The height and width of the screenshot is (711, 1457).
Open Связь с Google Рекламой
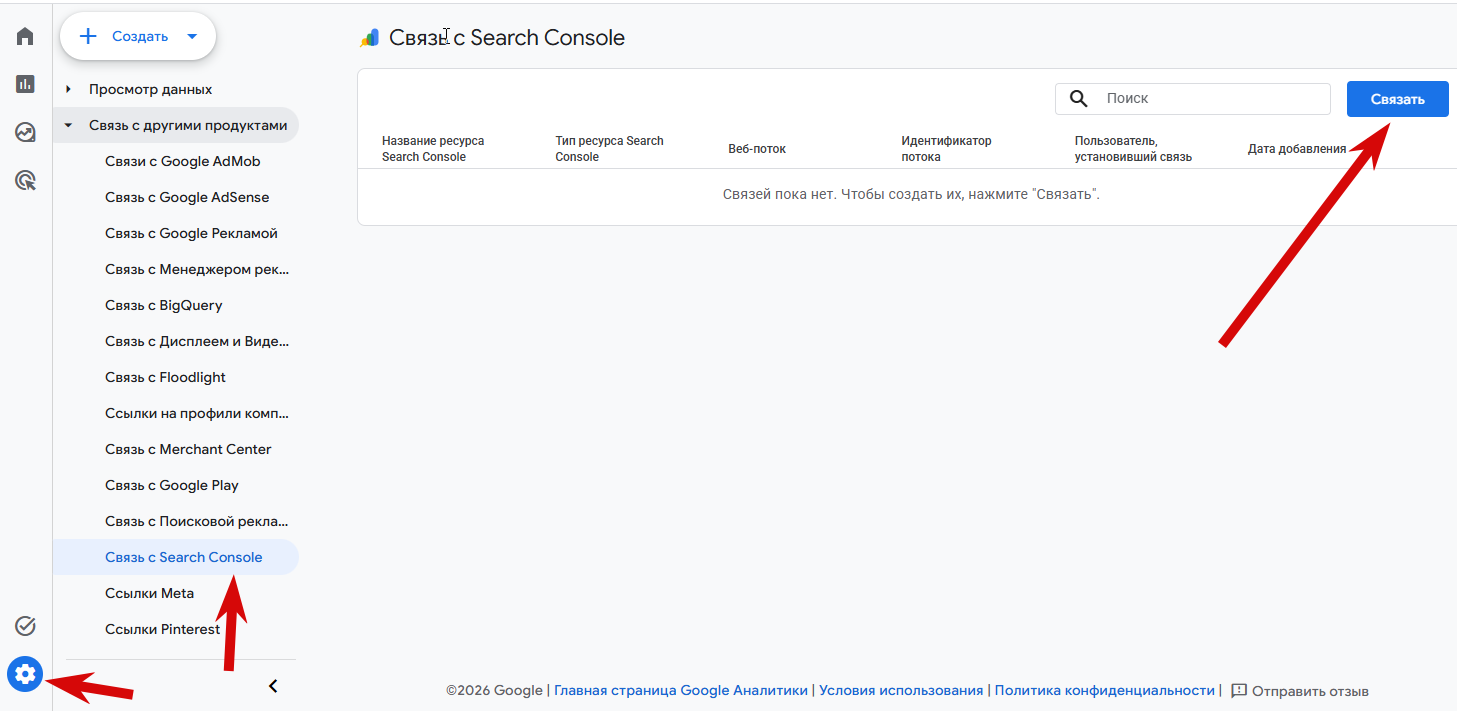tap(191, 233)
